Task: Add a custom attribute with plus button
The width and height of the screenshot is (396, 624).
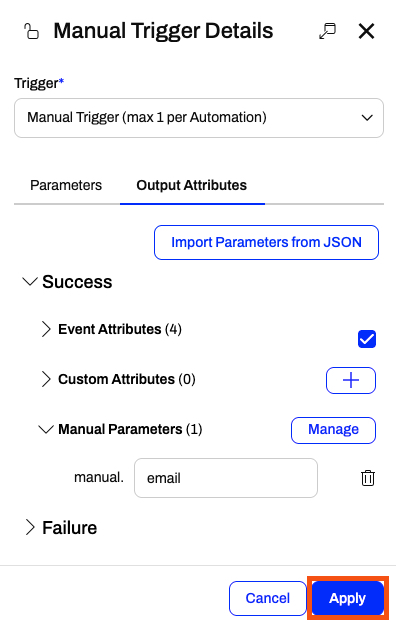Action: coord(351,380)
